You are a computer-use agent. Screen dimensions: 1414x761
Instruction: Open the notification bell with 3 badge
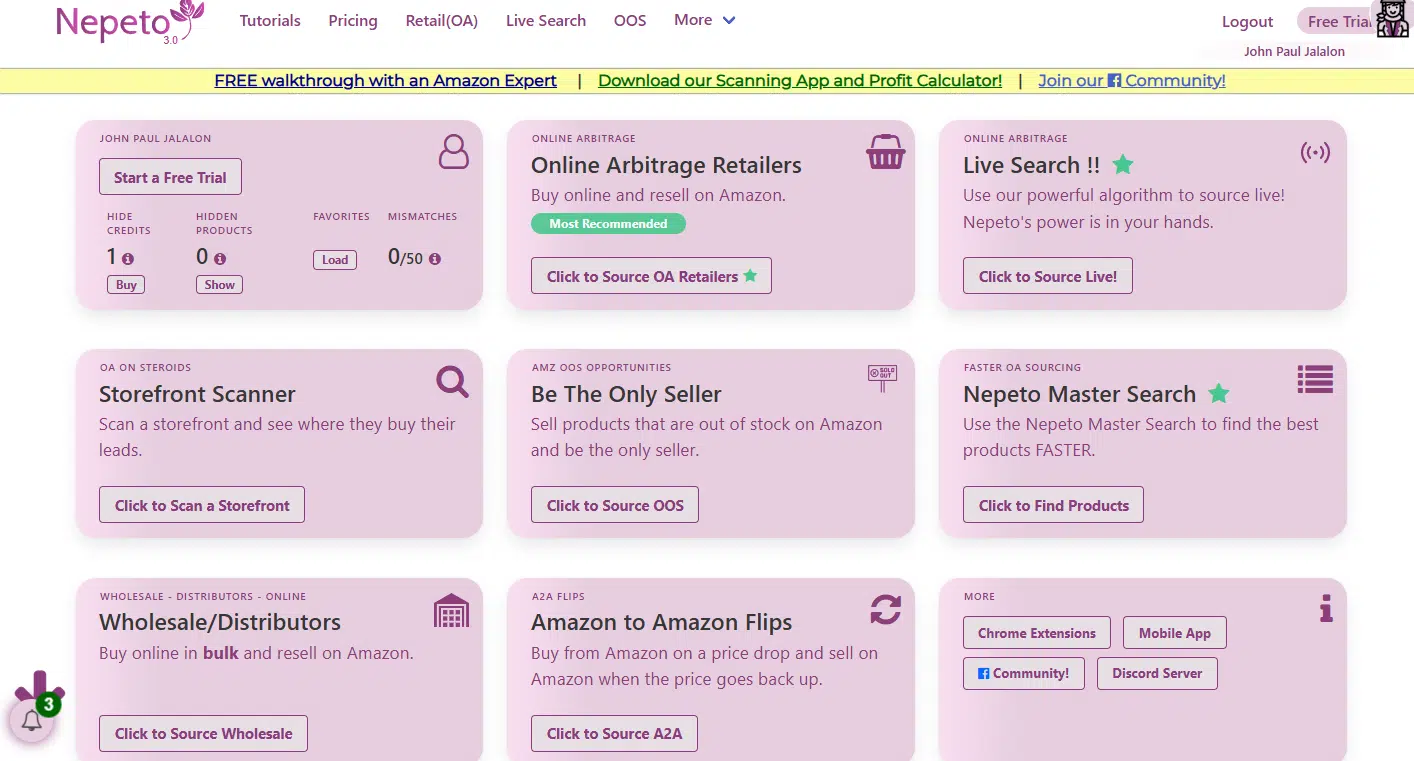click(32, 721)
